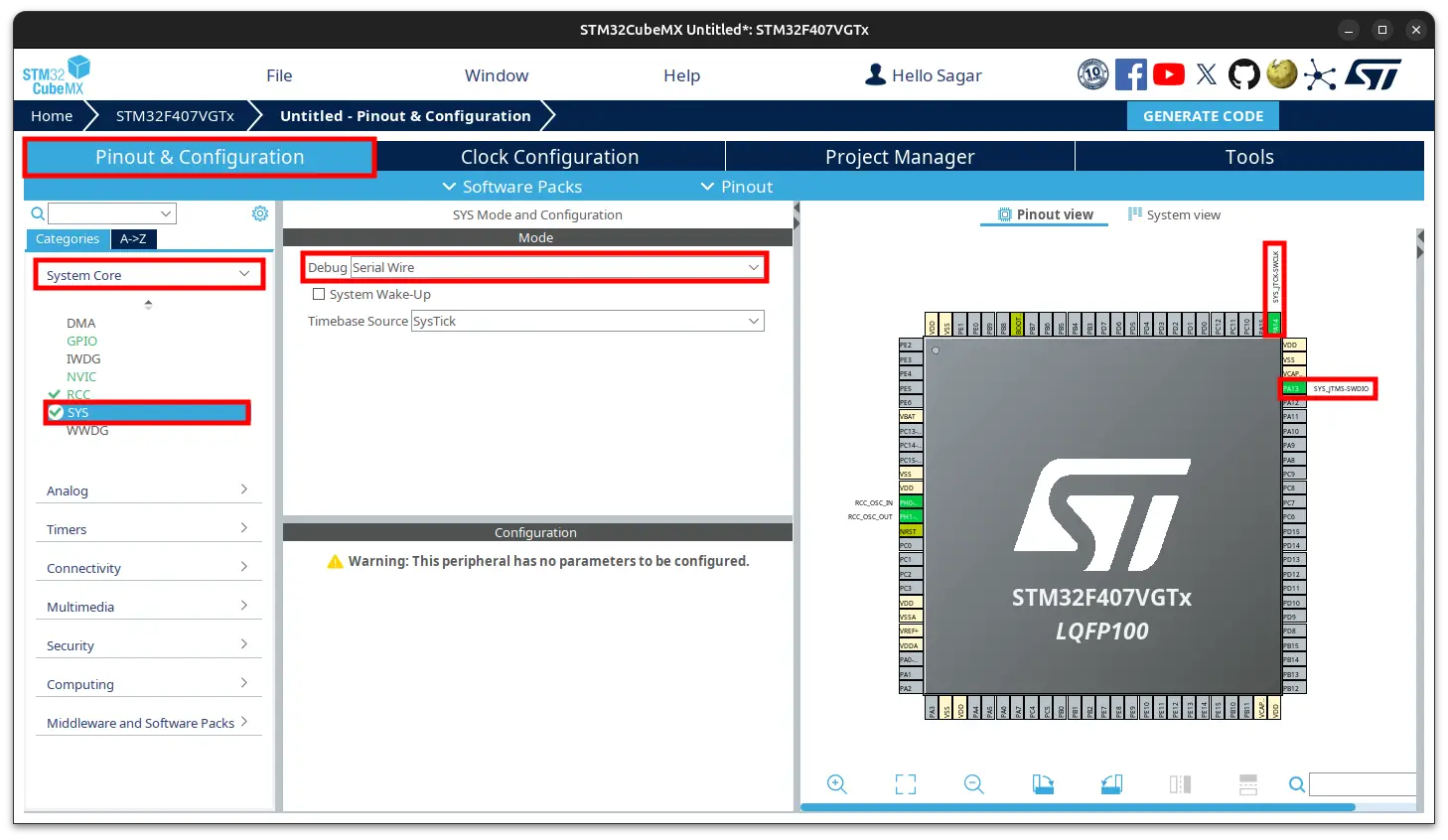1448x840 pixels.
Task: Select the Categories tab
Action: 68,238
